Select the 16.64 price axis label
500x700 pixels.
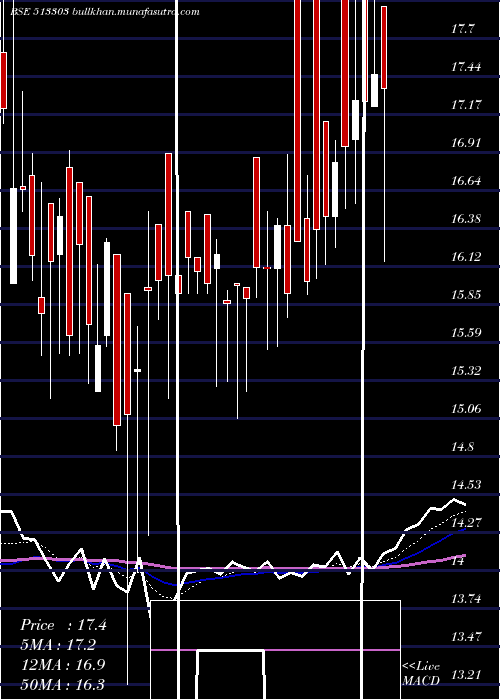[466, 181]
